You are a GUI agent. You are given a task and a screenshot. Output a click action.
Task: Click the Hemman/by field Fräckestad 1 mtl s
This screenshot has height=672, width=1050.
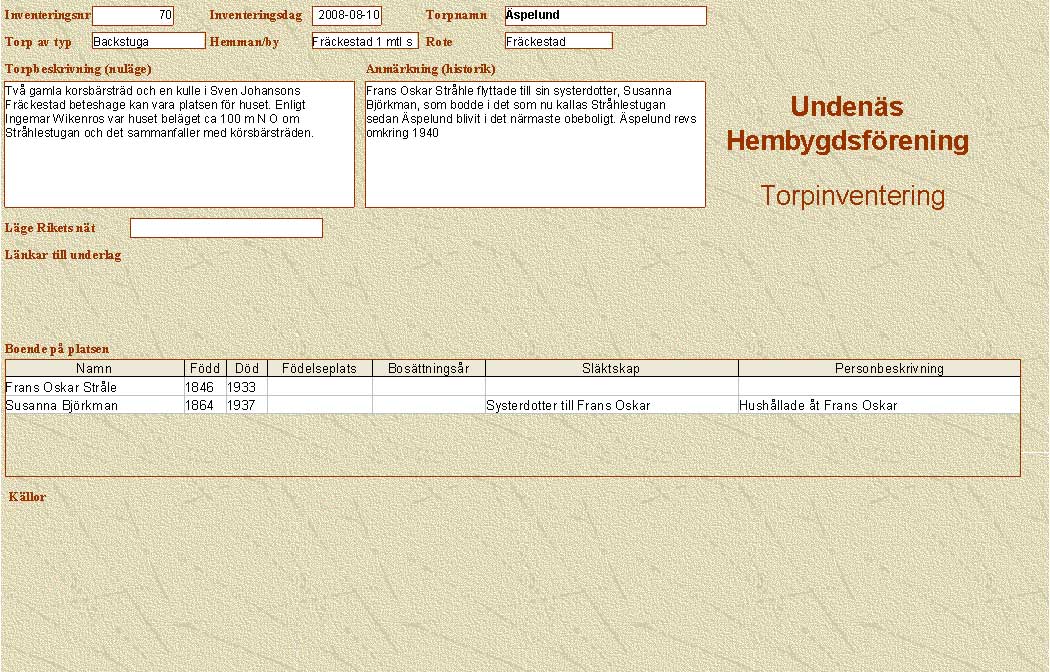click(365, 41)
